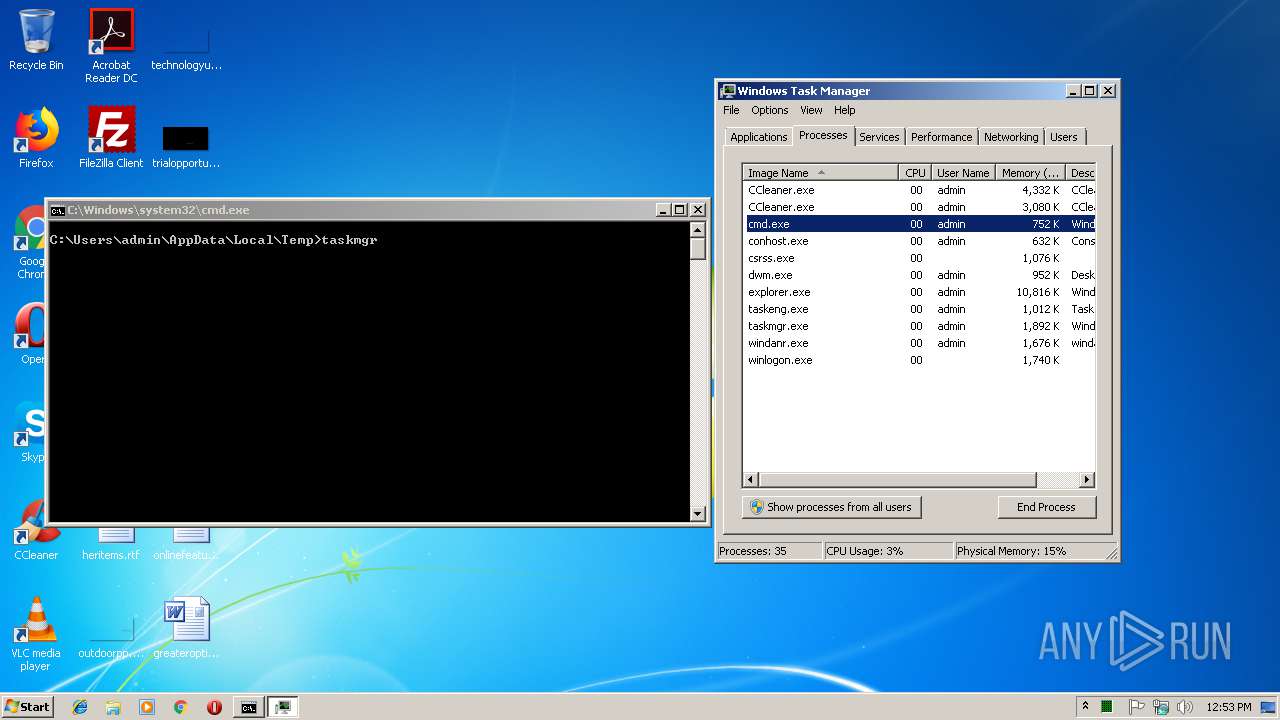
Task: Switch to the Networking tab
Action: [x=1011, y=137]
